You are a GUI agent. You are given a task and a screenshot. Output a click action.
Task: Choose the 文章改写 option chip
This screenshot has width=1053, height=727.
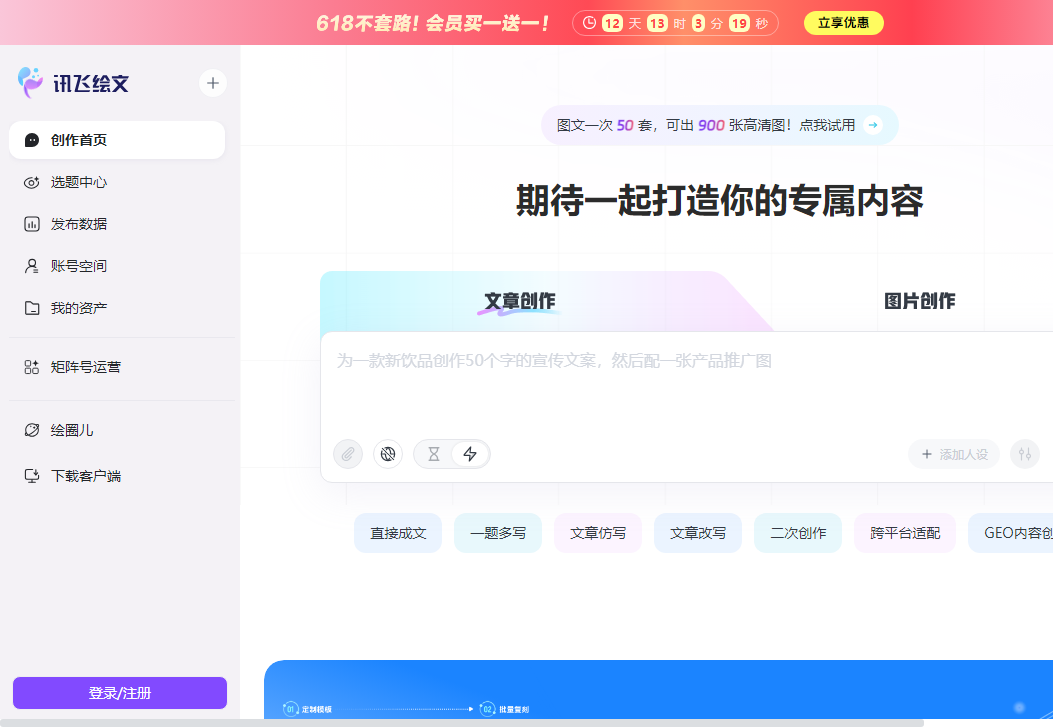click(698, 533)
